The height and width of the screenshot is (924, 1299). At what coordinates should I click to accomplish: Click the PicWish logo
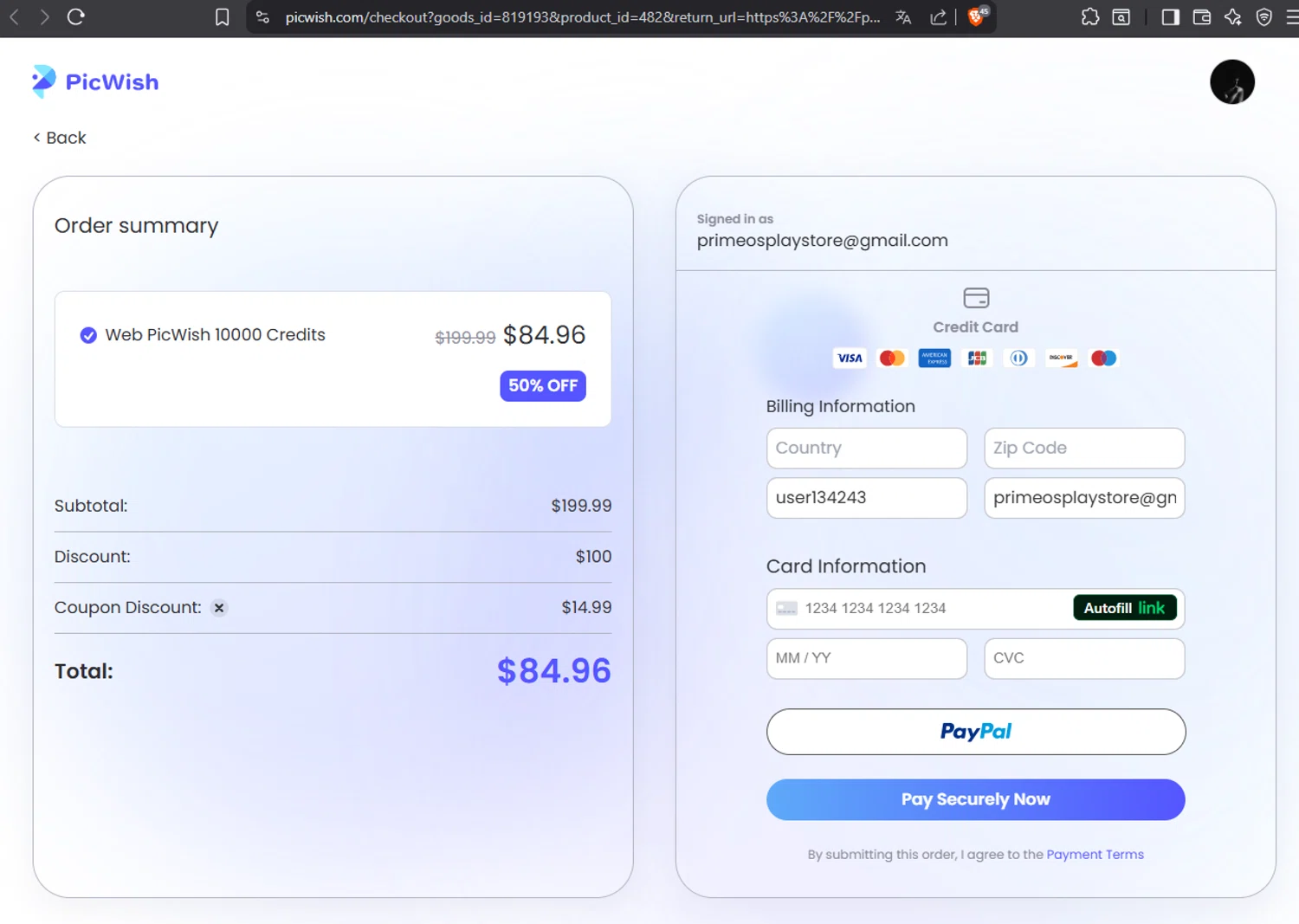point(95,81)
